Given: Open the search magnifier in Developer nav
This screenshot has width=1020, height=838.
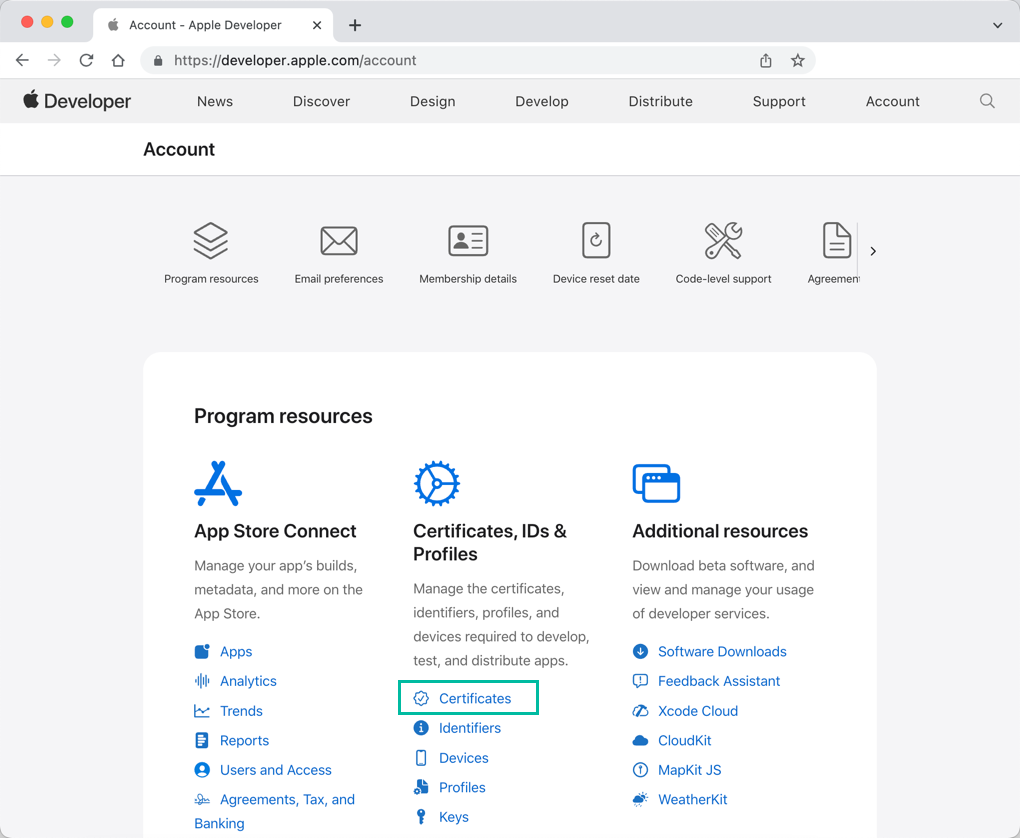Looking at the screenshot, I should coord(987,101).
